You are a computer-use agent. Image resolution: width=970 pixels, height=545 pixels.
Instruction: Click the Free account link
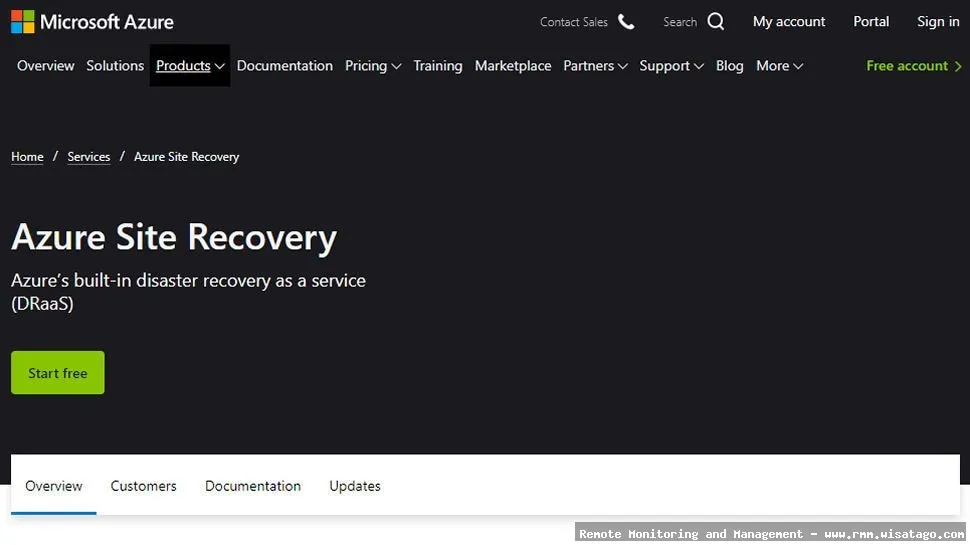point(907,66)
